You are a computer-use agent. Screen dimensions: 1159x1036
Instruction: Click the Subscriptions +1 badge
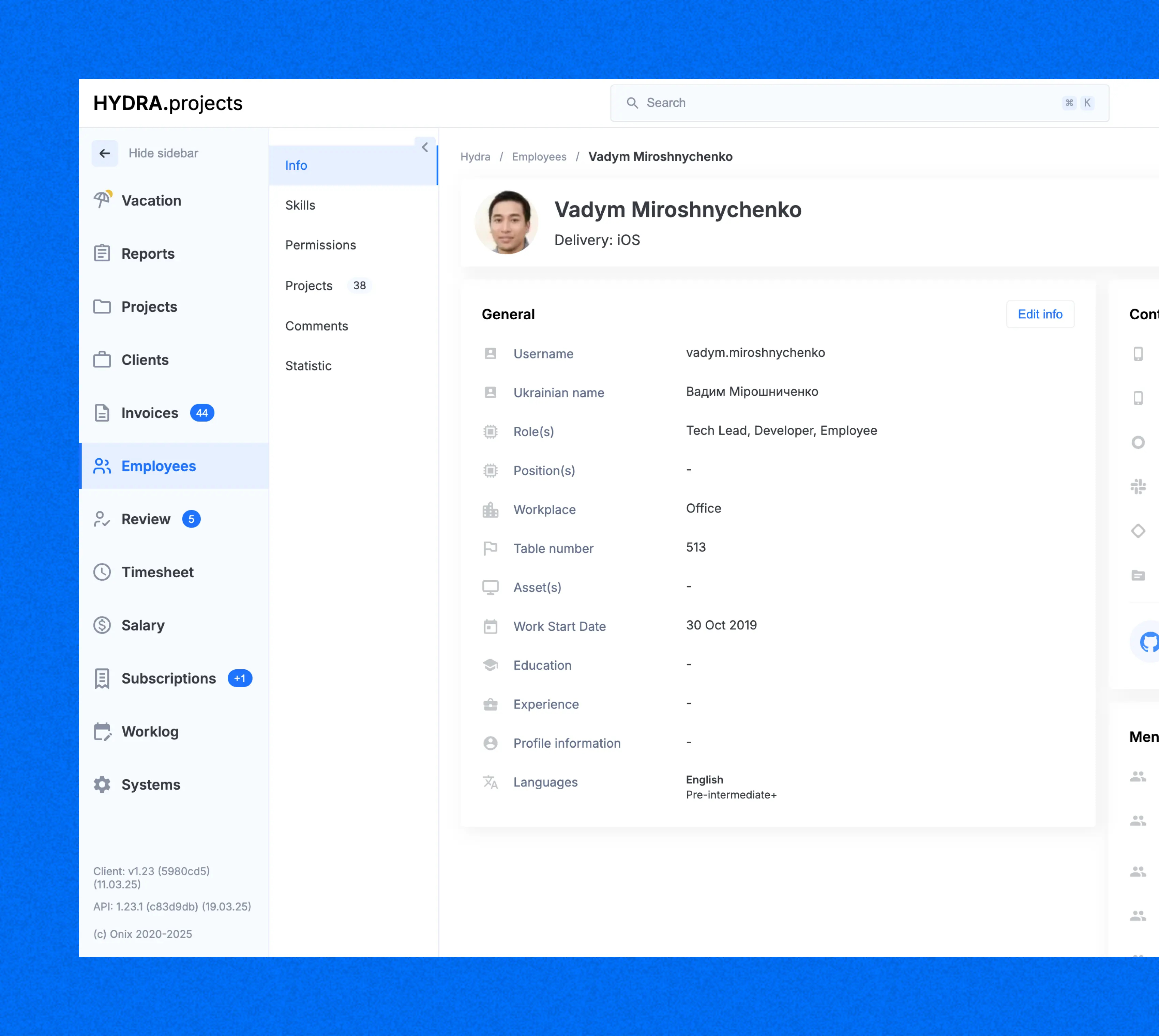click(x=240, y=678)
